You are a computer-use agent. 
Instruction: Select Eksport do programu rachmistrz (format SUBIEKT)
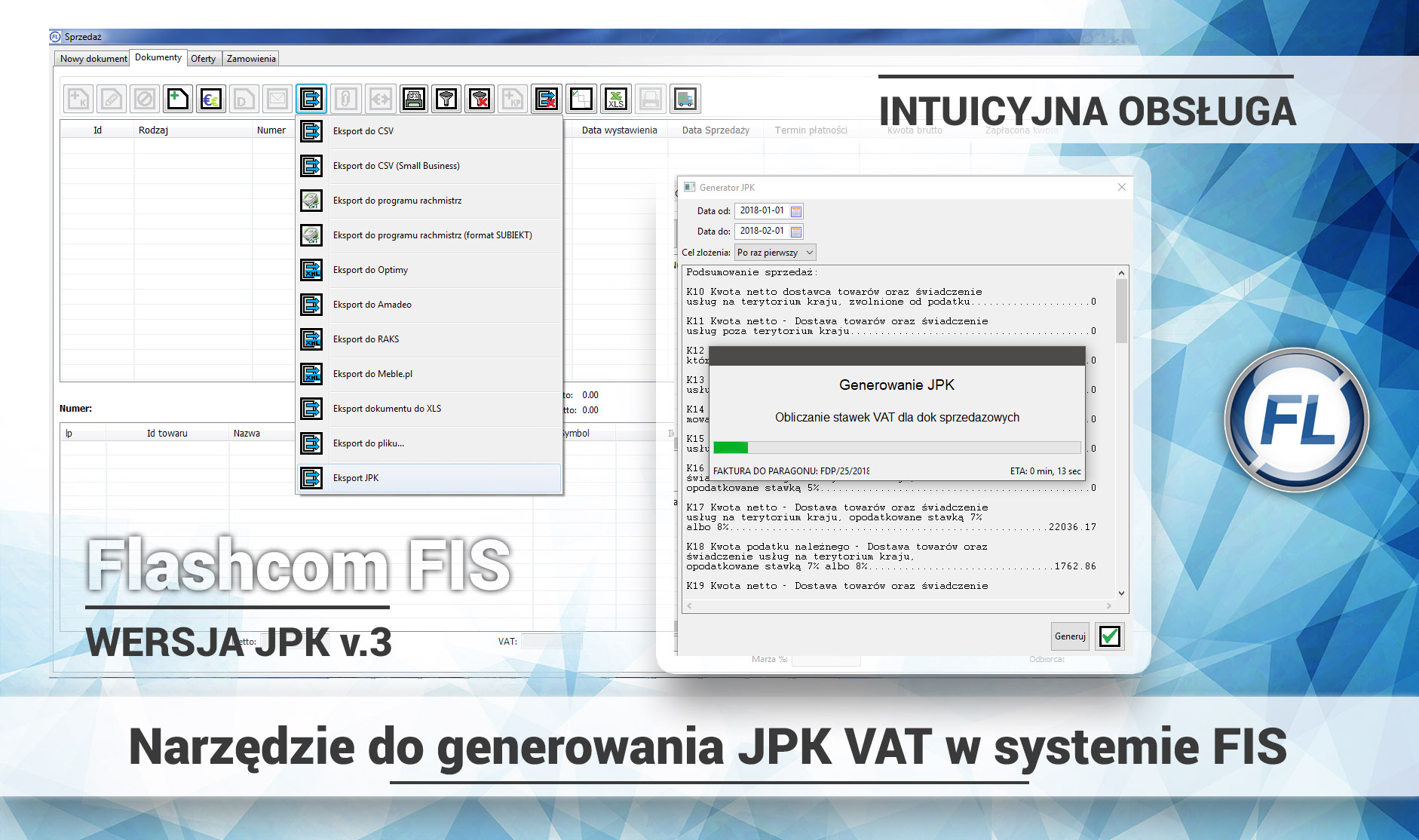(x=429, y=235)
